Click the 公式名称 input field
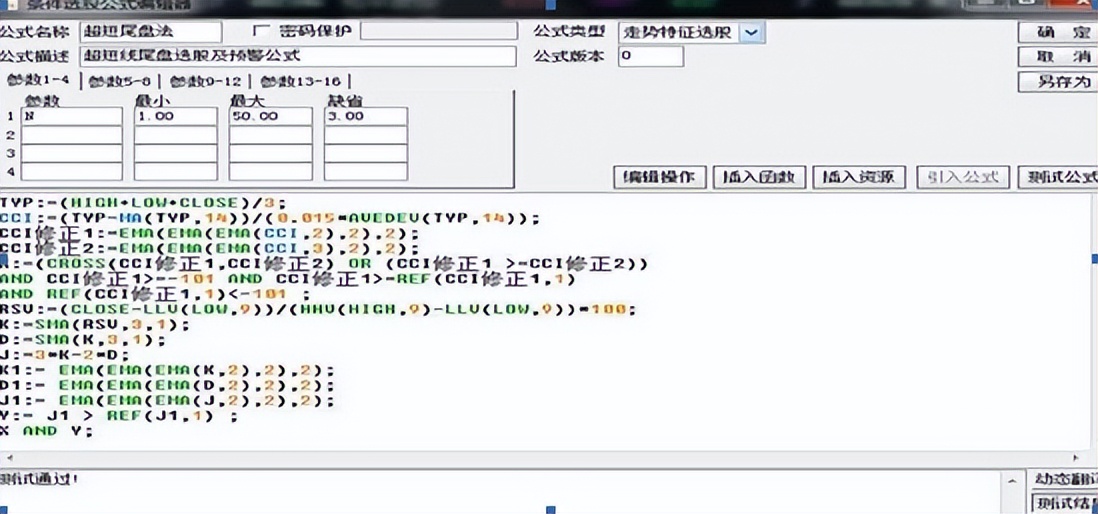Screen dimensions: 1098x514 click(x=151, y=32)
